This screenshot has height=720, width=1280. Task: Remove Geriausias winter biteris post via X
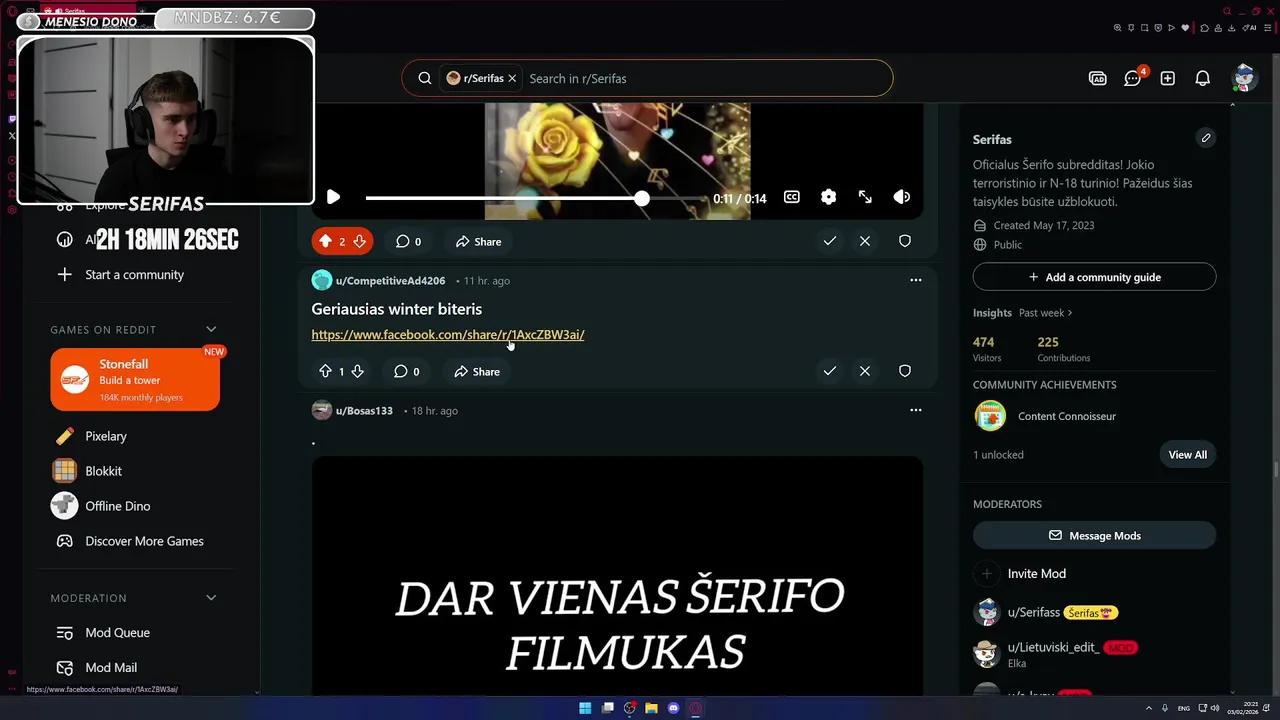(865, 371)
